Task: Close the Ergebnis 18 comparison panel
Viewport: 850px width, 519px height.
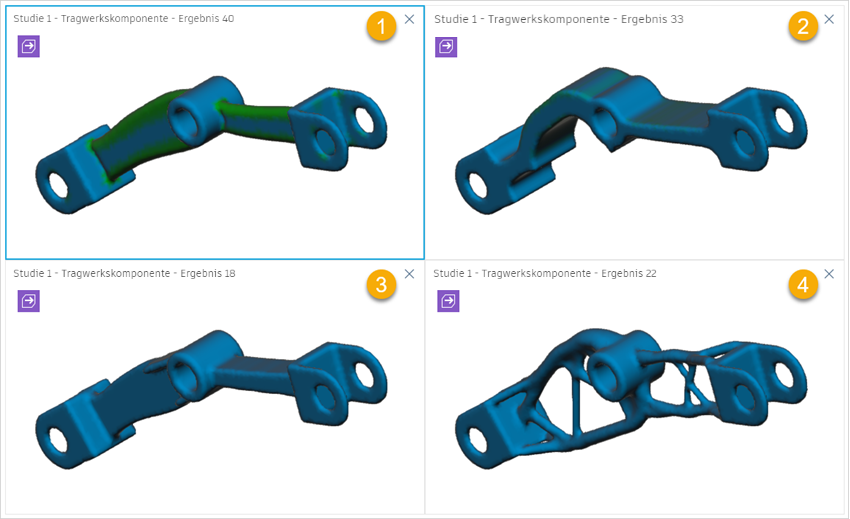Action: click(x=409, y=274)
